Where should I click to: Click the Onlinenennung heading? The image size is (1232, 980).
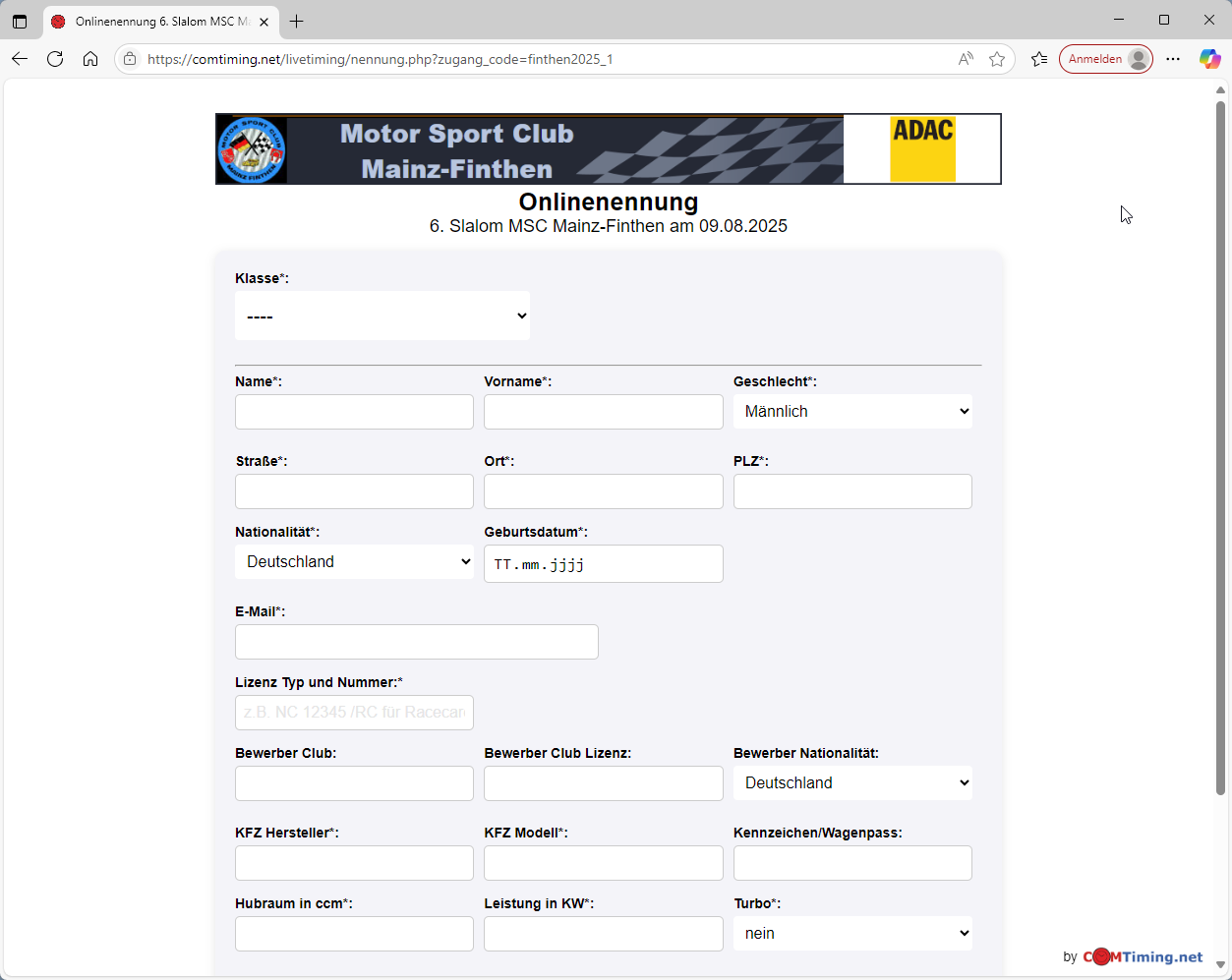(x=609, y=202)
